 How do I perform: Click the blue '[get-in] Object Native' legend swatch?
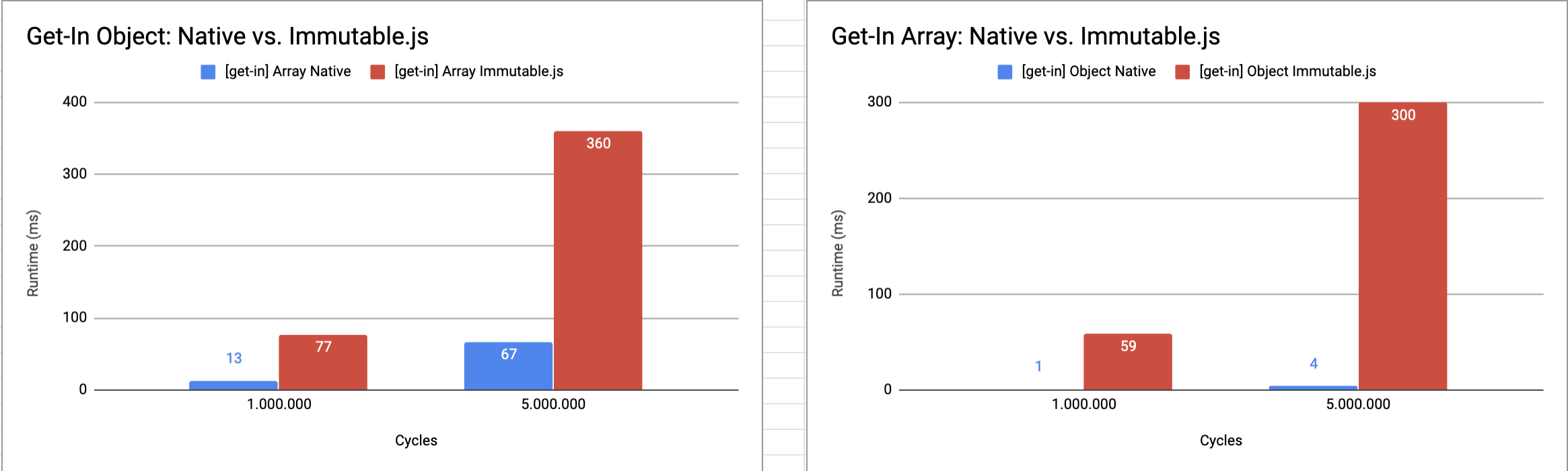click(1005, 72)
